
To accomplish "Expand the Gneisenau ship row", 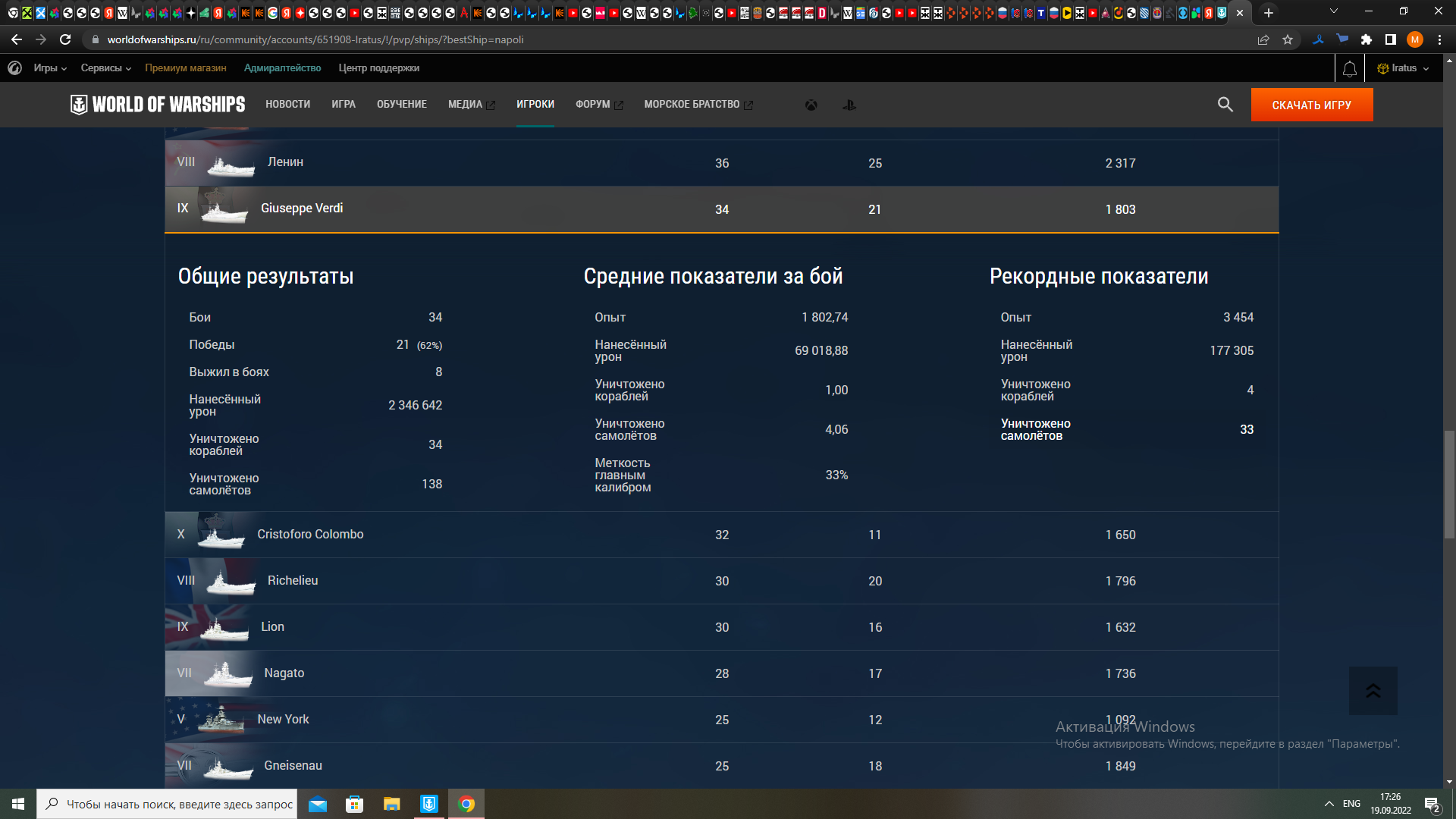I will 722,766.
